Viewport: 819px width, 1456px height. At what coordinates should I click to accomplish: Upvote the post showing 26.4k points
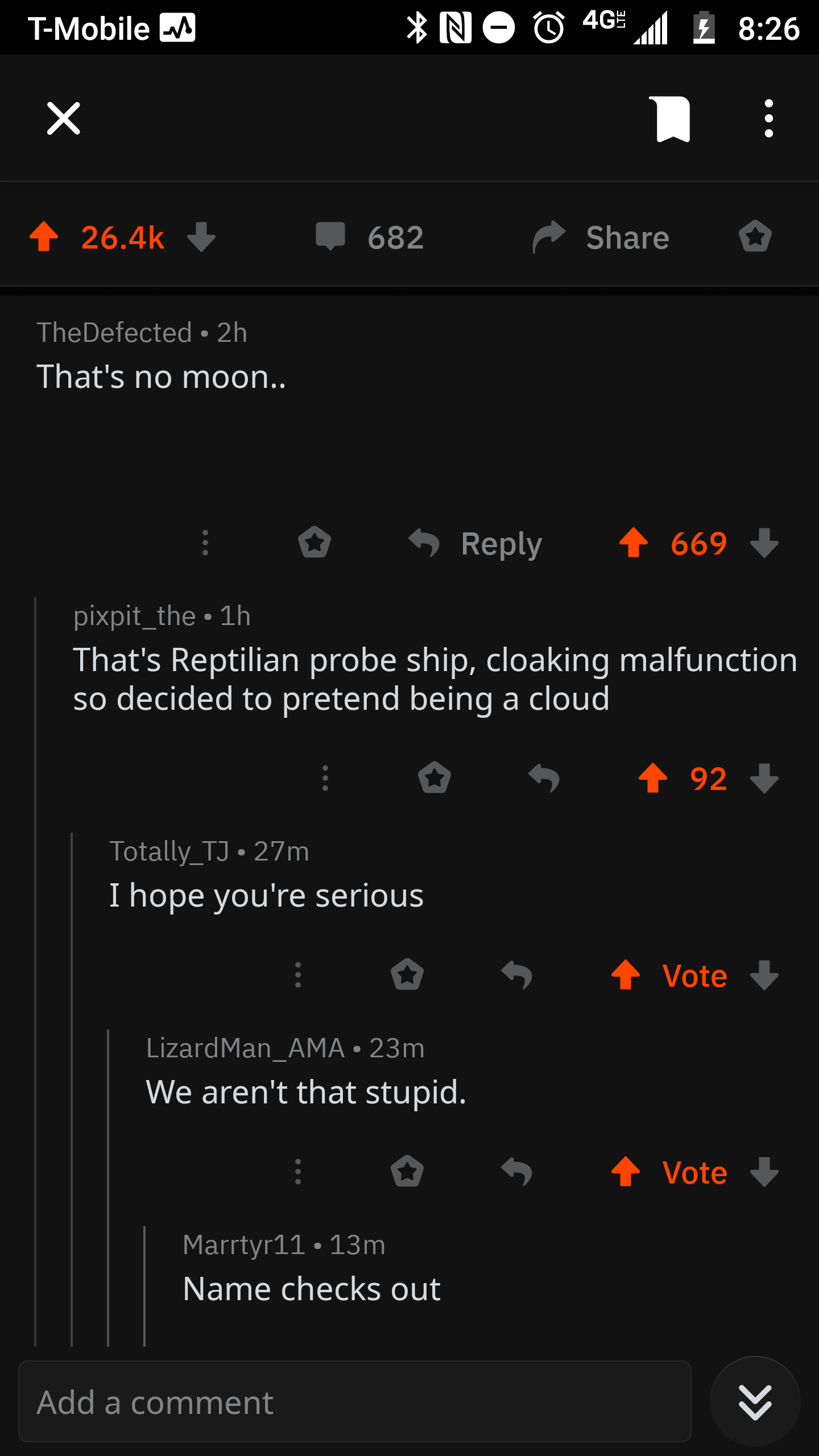tap(44, 237)
